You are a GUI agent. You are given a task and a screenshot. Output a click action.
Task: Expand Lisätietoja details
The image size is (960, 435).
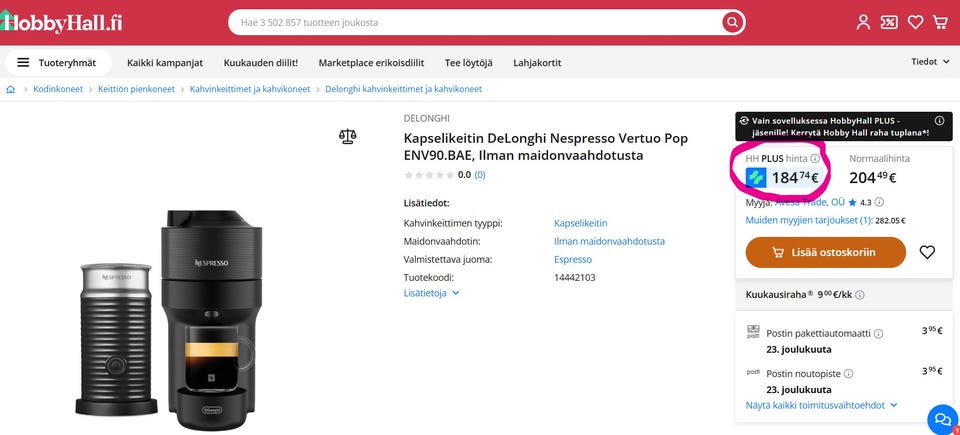tap(432, 293)
